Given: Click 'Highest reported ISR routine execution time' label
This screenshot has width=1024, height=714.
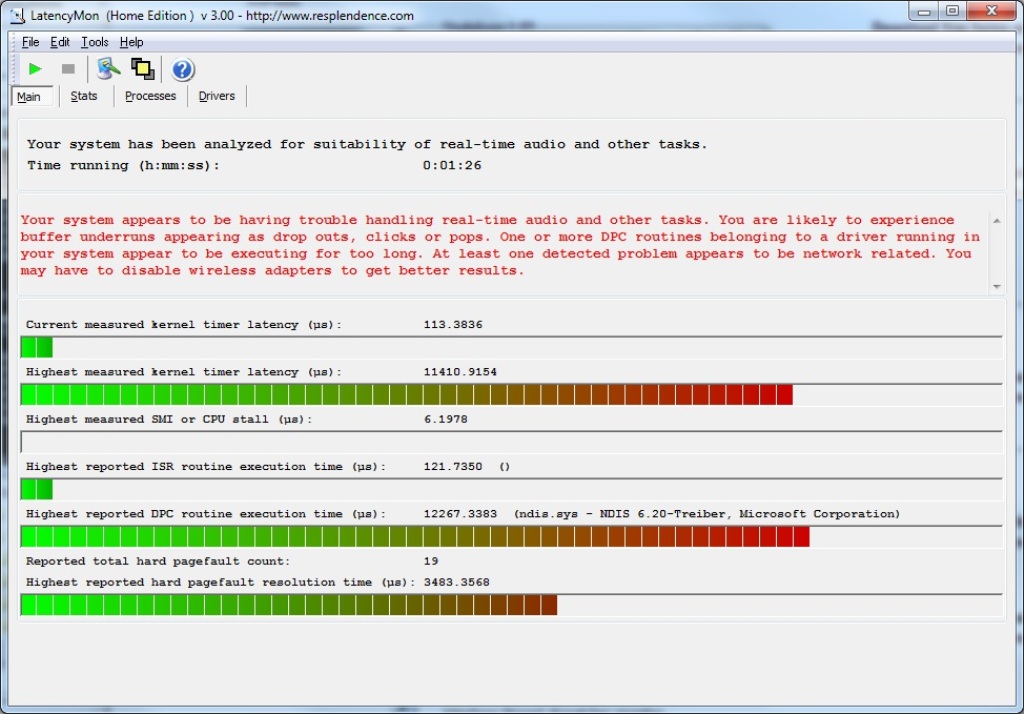Looking at the screenshot, I should click(206, 466).
